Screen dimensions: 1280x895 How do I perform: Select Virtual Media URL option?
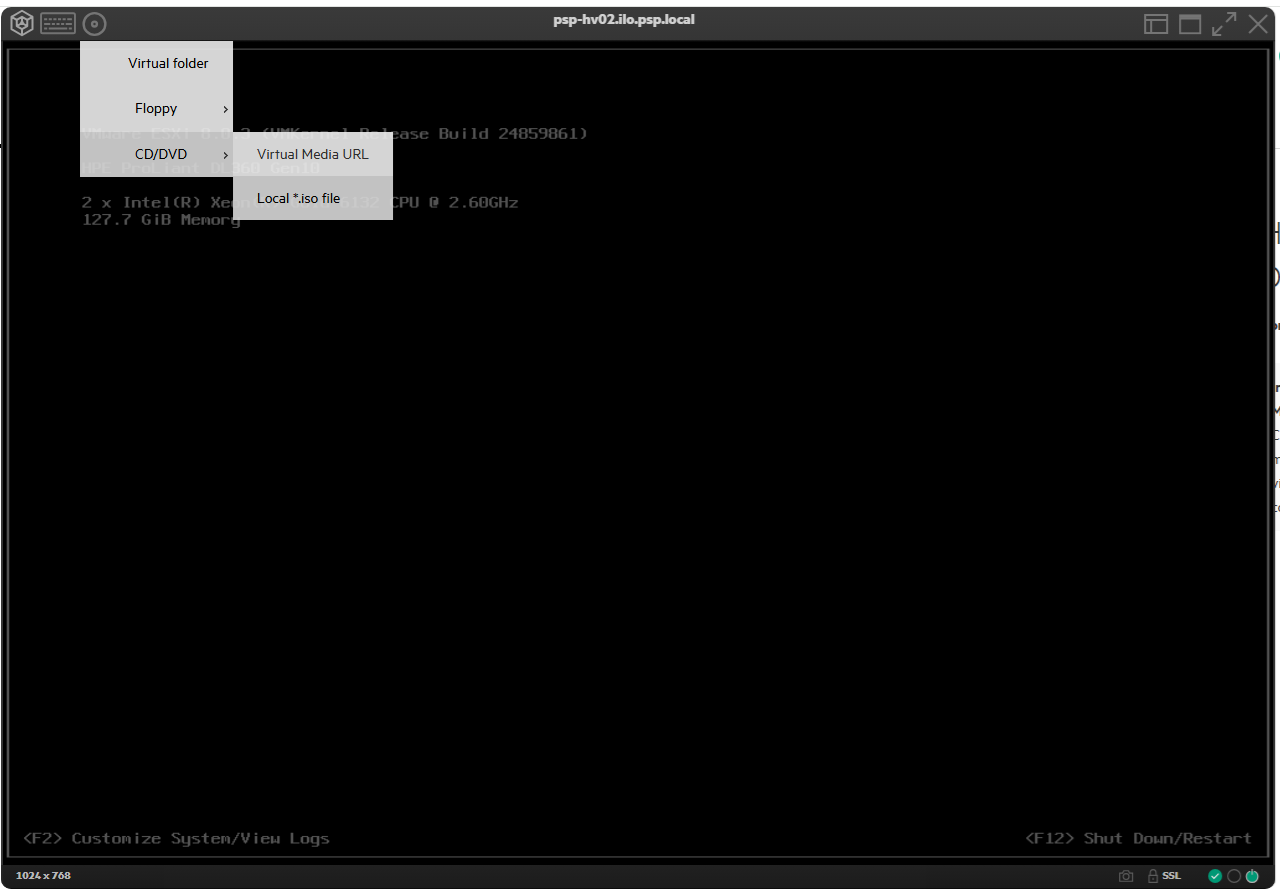click(313, 154)
